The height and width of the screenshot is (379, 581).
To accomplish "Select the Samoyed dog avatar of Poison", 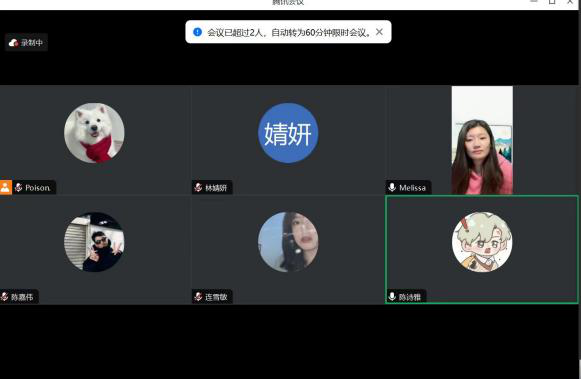I will [94, 133].
